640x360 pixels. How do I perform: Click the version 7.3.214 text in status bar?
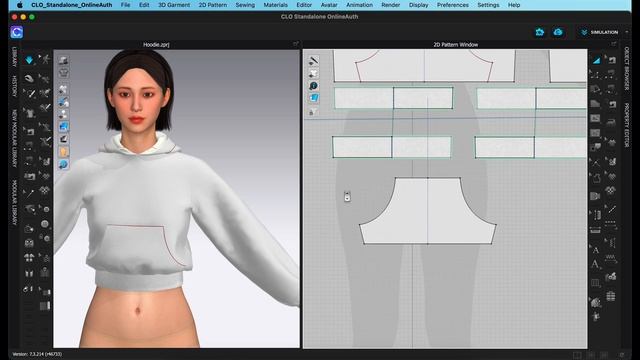37,354
